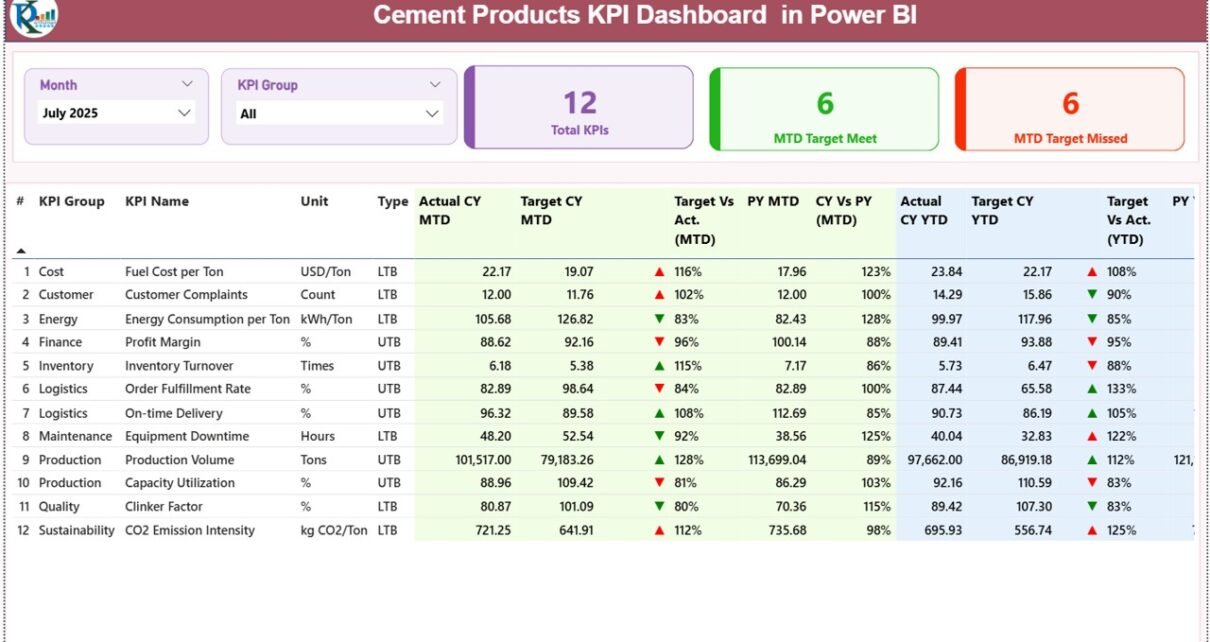1210x642 pixels.
Task: Click green up arrow for Production Volume MTD
Action: coord(659,460)
